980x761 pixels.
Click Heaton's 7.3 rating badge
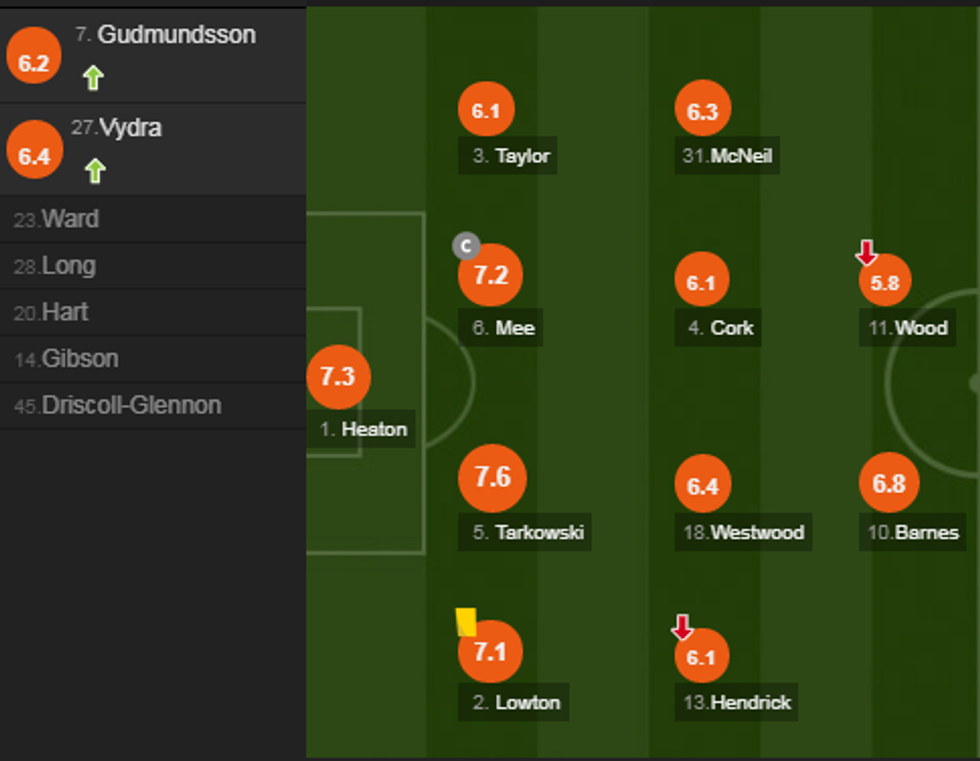[x=338, y=377]
